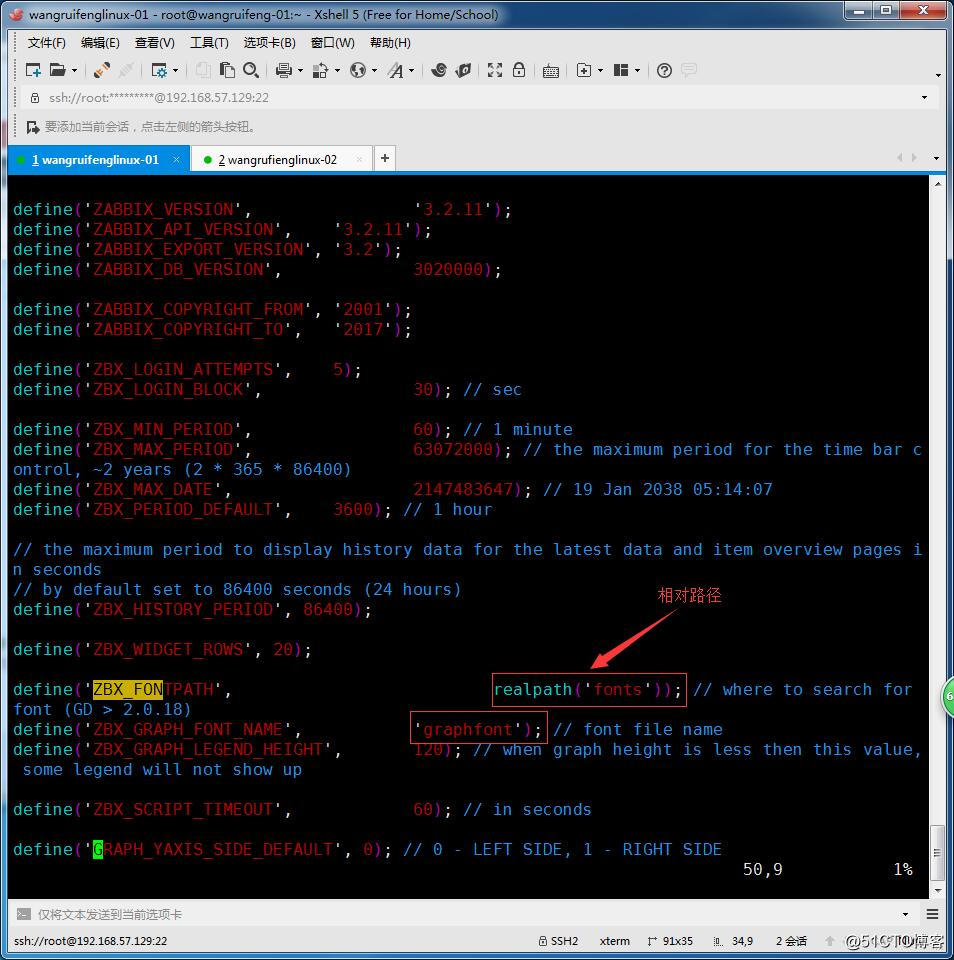Click the tab bar scroll left arrow
The image size is (954, 960).
point(900,158)
